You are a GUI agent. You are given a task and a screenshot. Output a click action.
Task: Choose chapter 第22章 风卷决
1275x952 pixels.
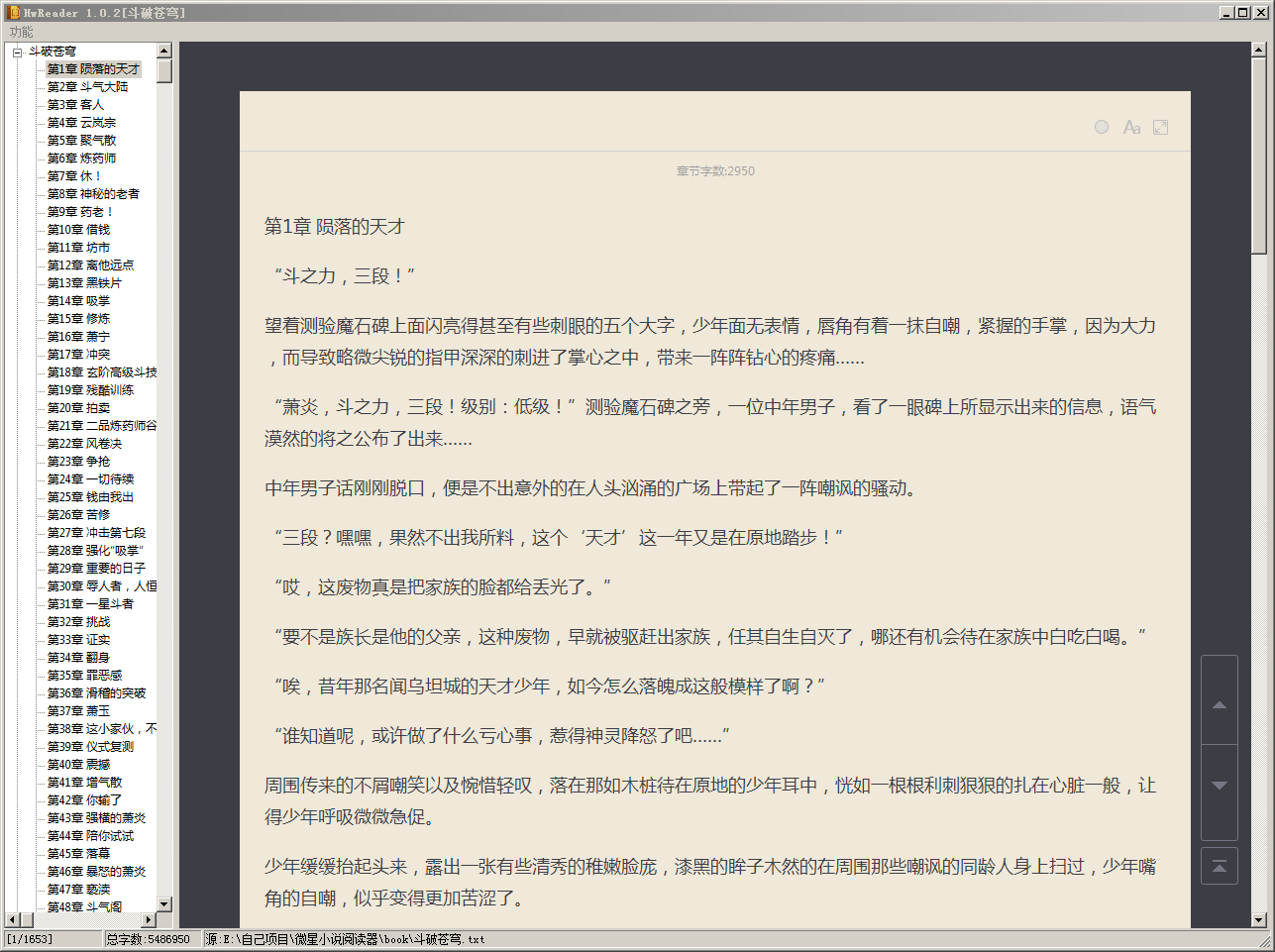tap(84, 444)
